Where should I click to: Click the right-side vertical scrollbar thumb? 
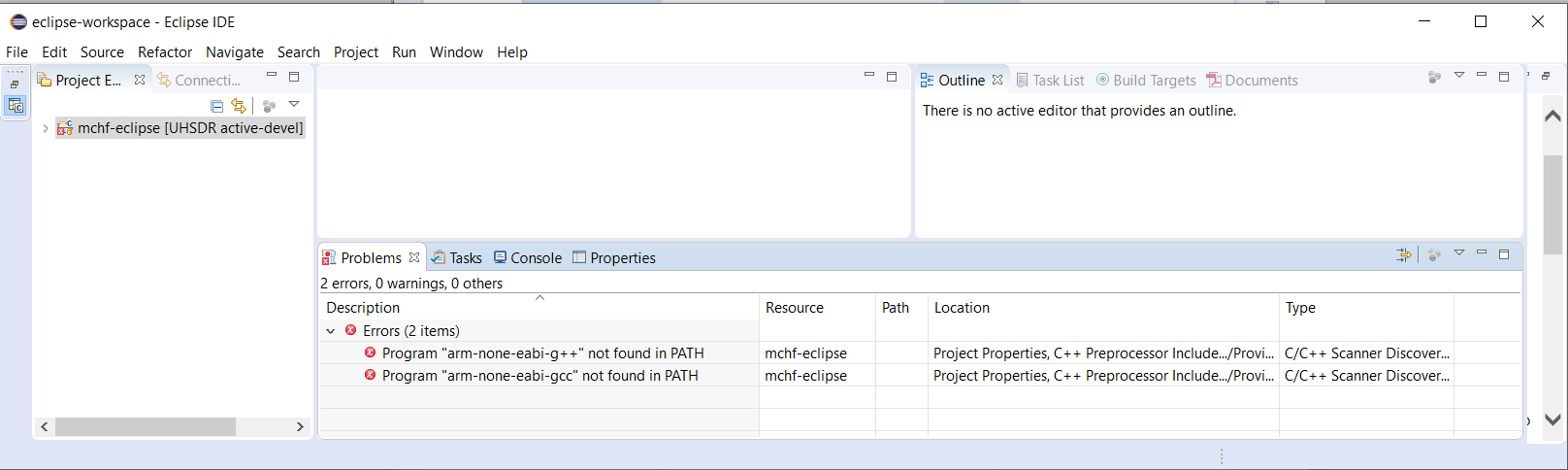[1553, 204]
